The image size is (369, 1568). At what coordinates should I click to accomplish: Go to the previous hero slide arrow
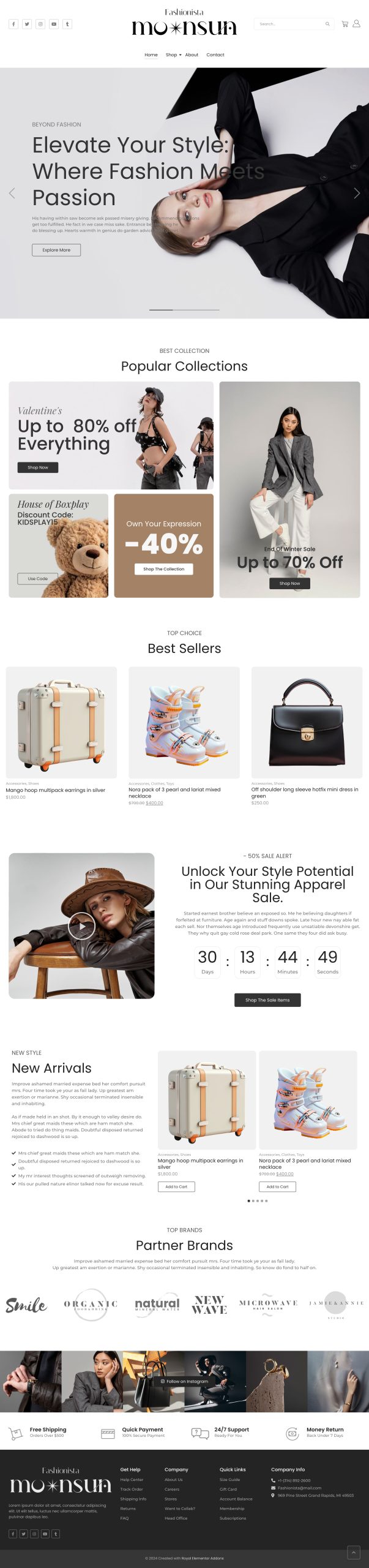tap(12, 193)
